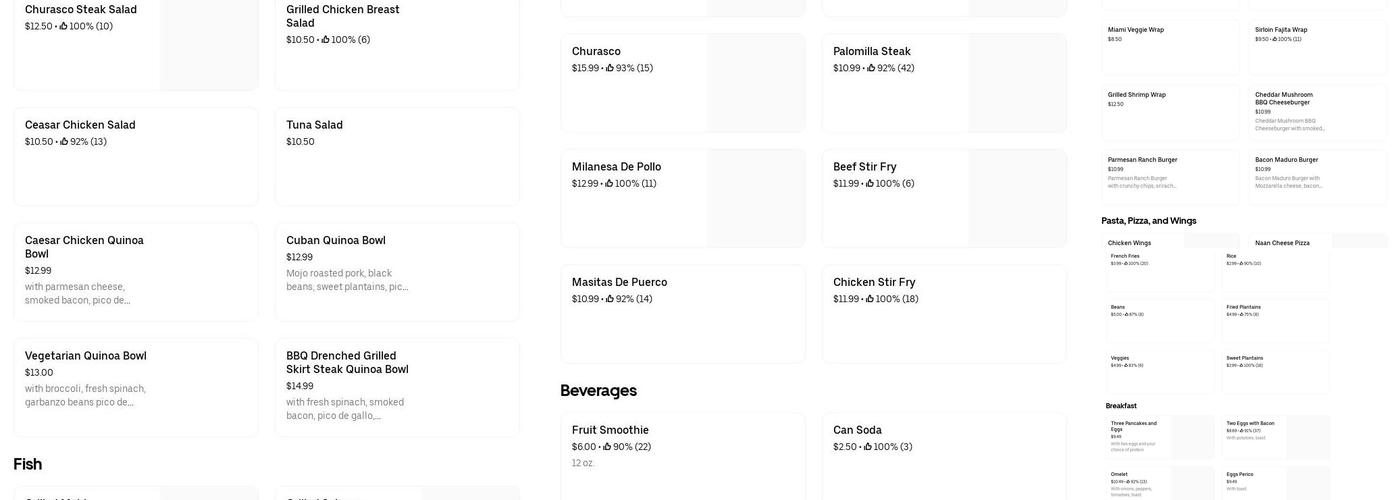Click thumbs-up icon on Chicken Stir Fry
This screenshot has height=500, width=1400.
[x=871, y=299]
